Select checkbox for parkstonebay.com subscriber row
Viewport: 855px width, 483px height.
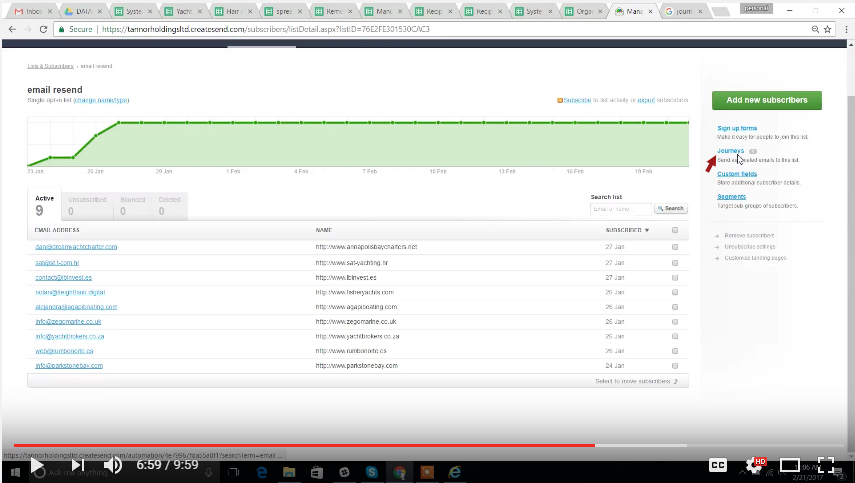(x=675, y=366)
